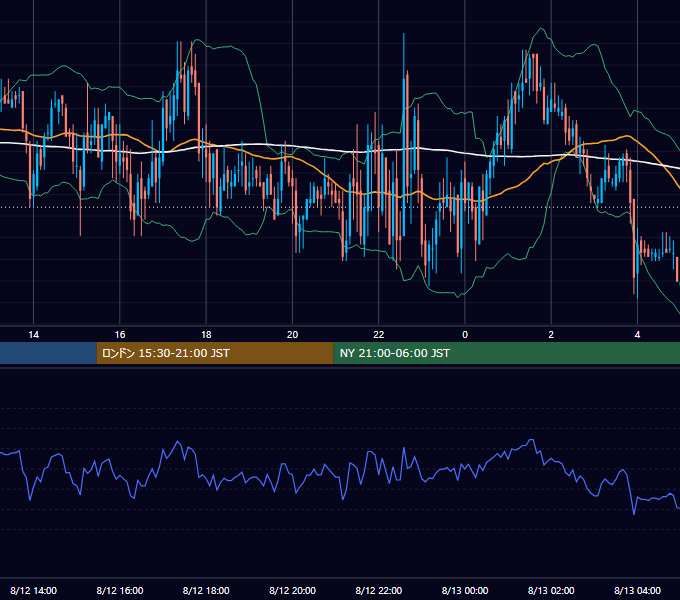Click the 8/13 02:00 indicator time label
The height and width of the screenshot is (600, 680).
tap(551, 590)
